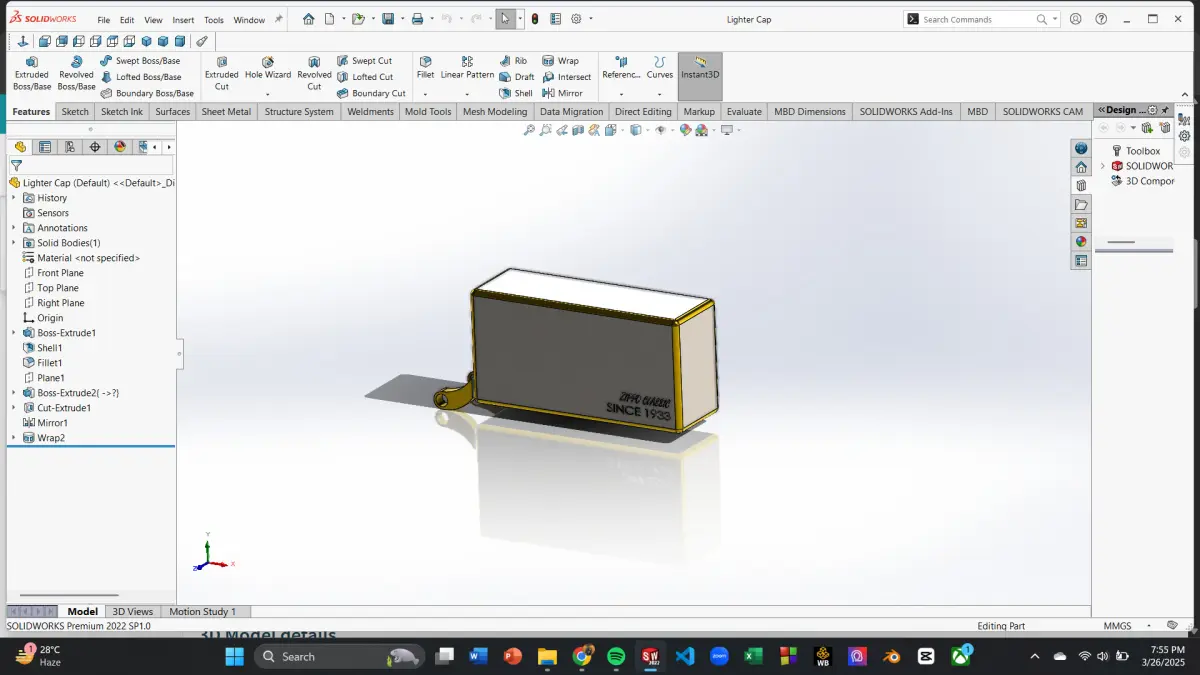1200x675 pixels.
Task: Select the Linear Pattern tool
Action: click(467, 68)
